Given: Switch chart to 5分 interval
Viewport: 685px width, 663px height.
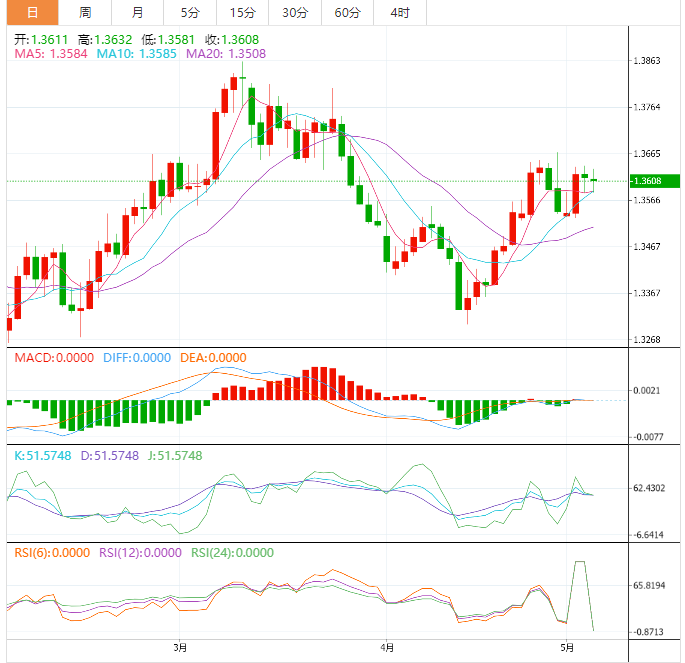Looking at the screenshot, I should tap(189, 13).
